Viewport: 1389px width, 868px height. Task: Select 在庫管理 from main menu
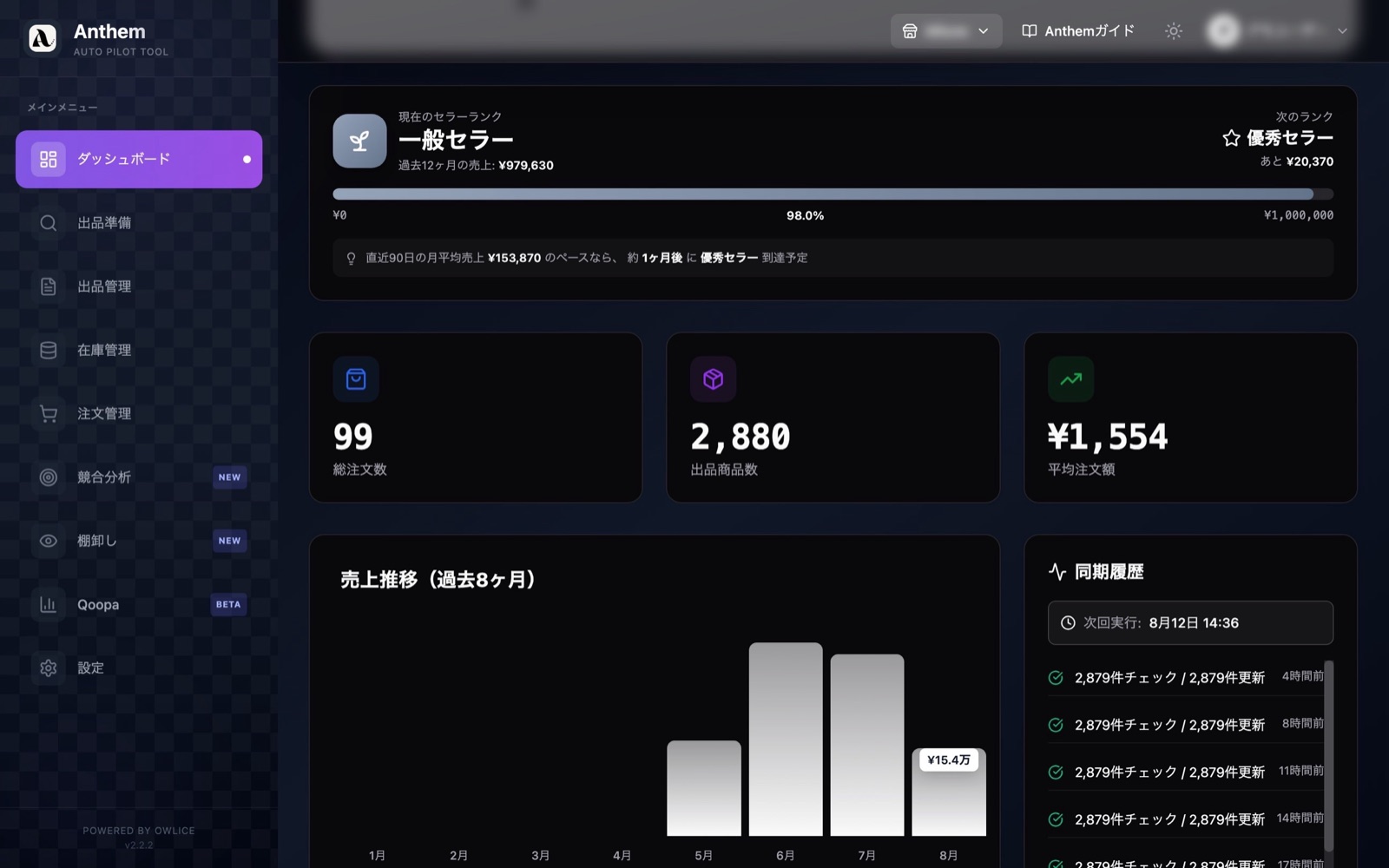pyautogui.click(x=139, y=350)
